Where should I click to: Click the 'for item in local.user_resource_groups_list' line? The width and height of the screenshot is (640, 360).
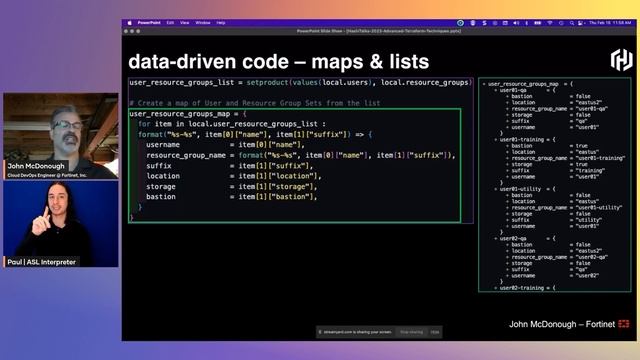coord(232,124)
